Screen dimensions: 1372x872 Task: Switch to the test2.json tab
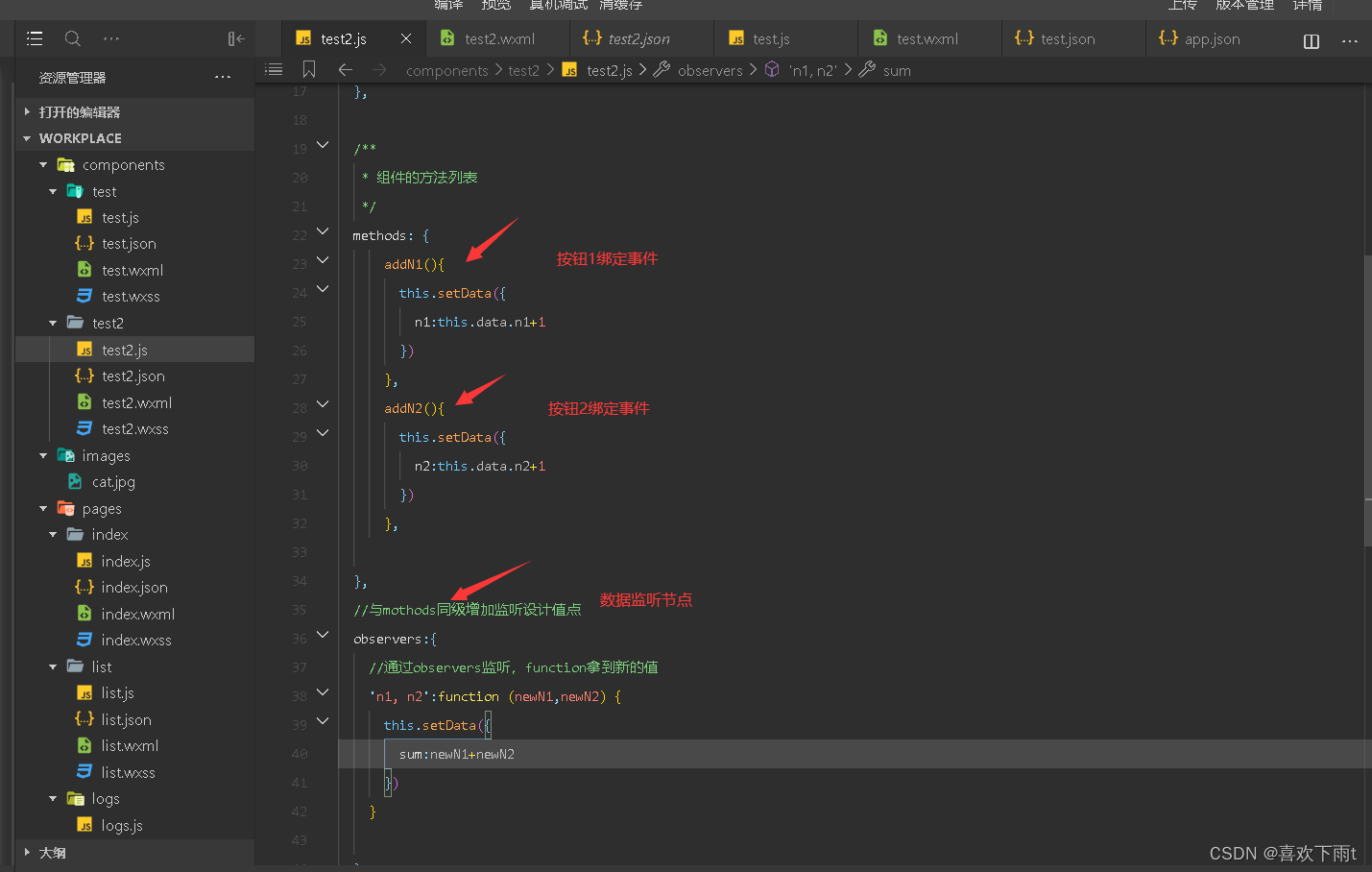(642, 38)
